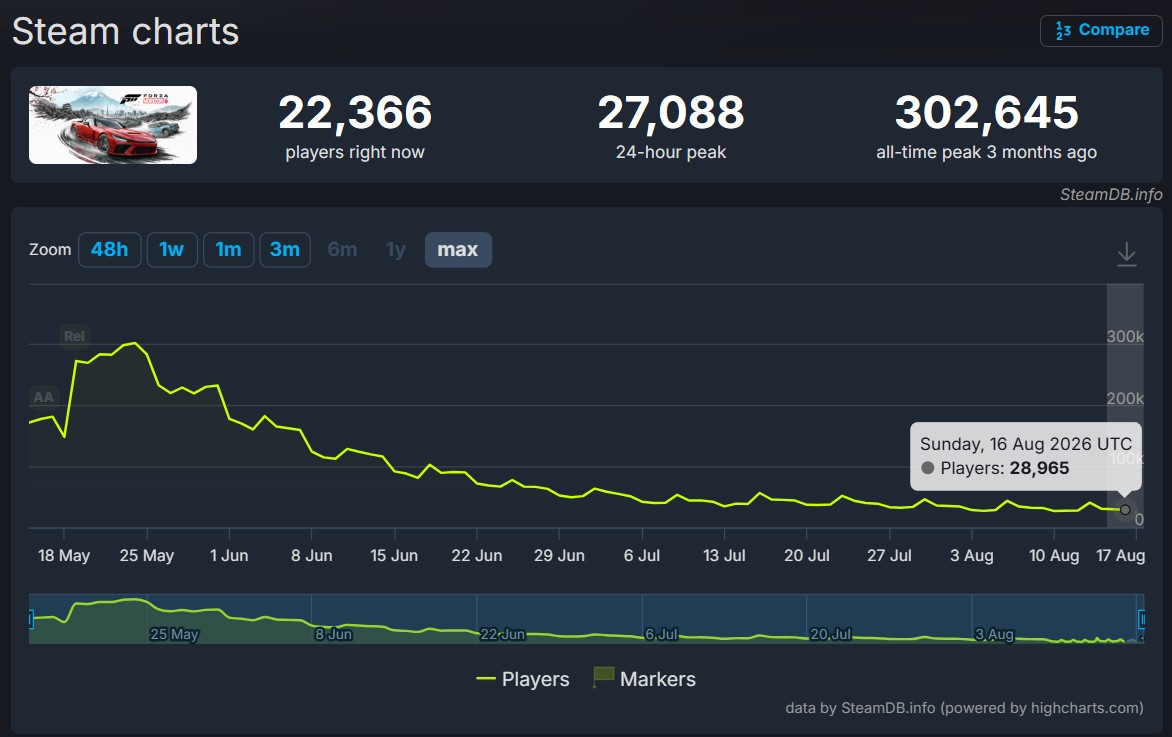Click the 3 Aug label in navigator

click(x=995, y=634)
